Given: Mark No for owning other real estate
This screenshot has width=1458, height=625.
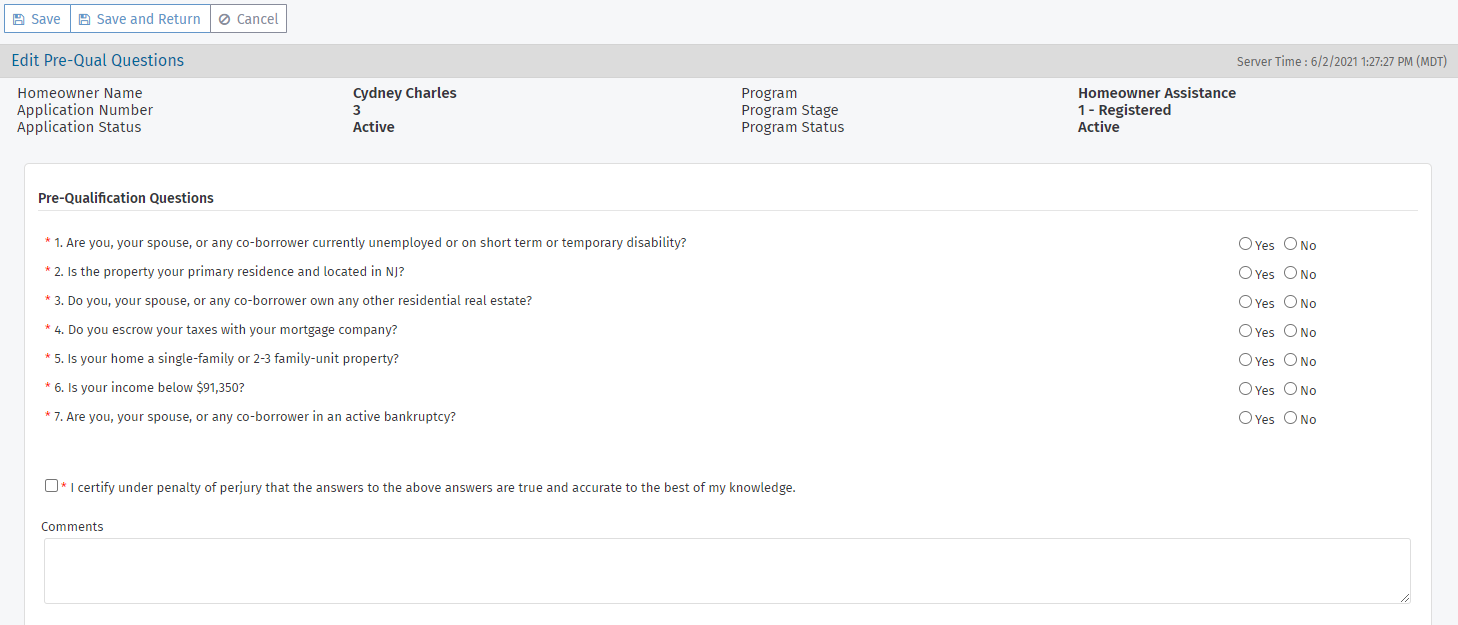Looking at the screenshot, I should click(x=1290, y=302).
